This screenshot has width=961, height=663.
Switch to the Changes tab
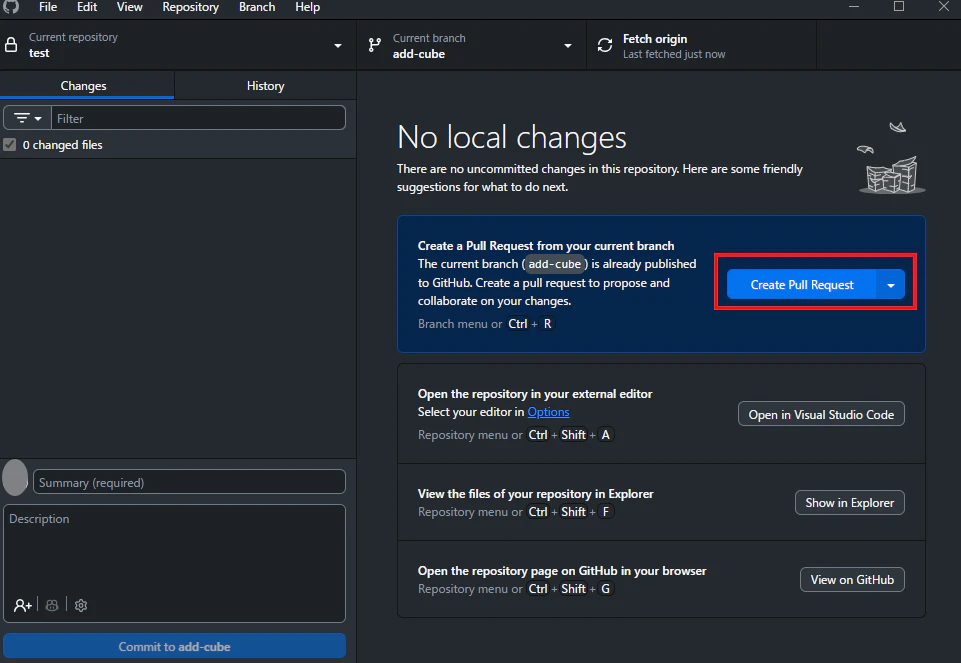click(87, 86)
